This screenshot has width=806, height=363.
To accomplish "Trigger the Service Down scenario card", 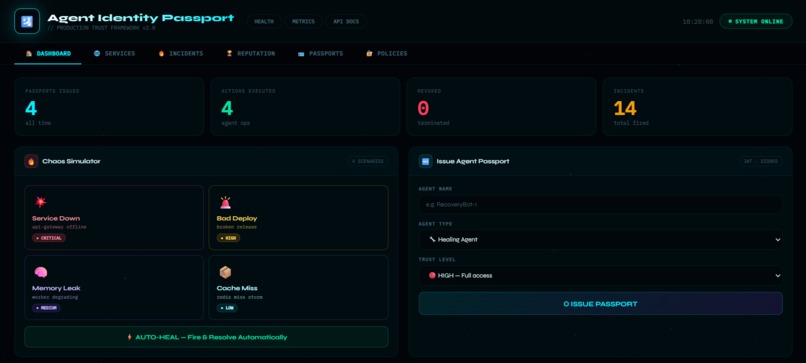I will [x=114, y=217].
